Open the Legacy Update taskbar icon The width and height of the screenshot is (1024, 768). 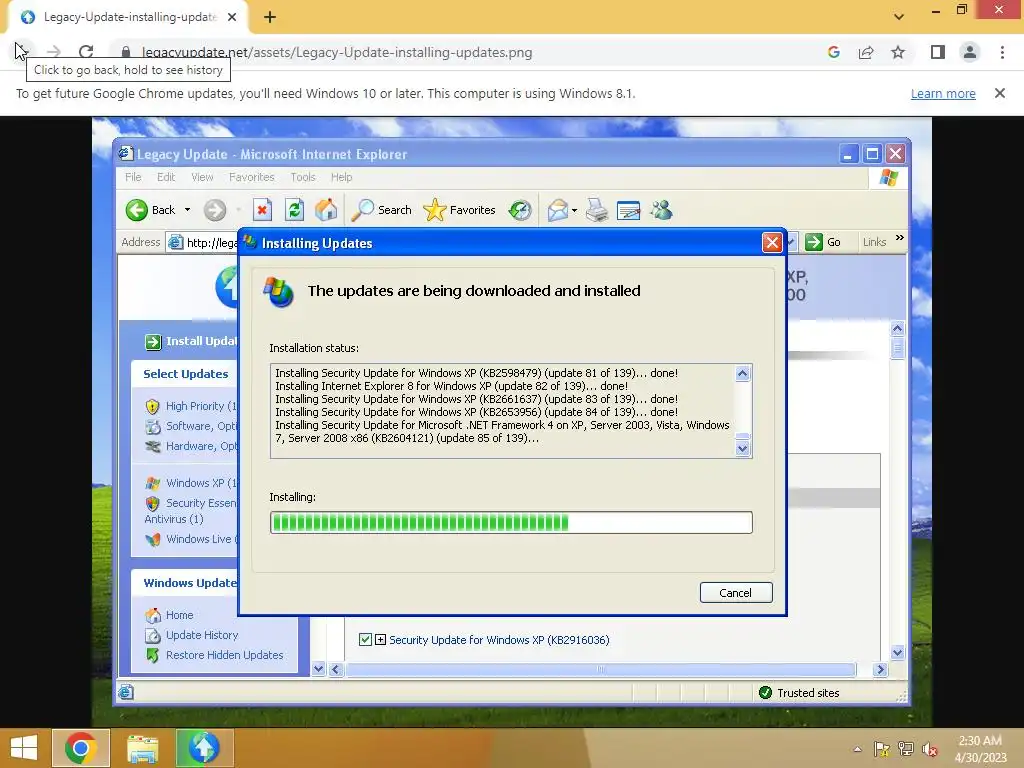(204, 748)
